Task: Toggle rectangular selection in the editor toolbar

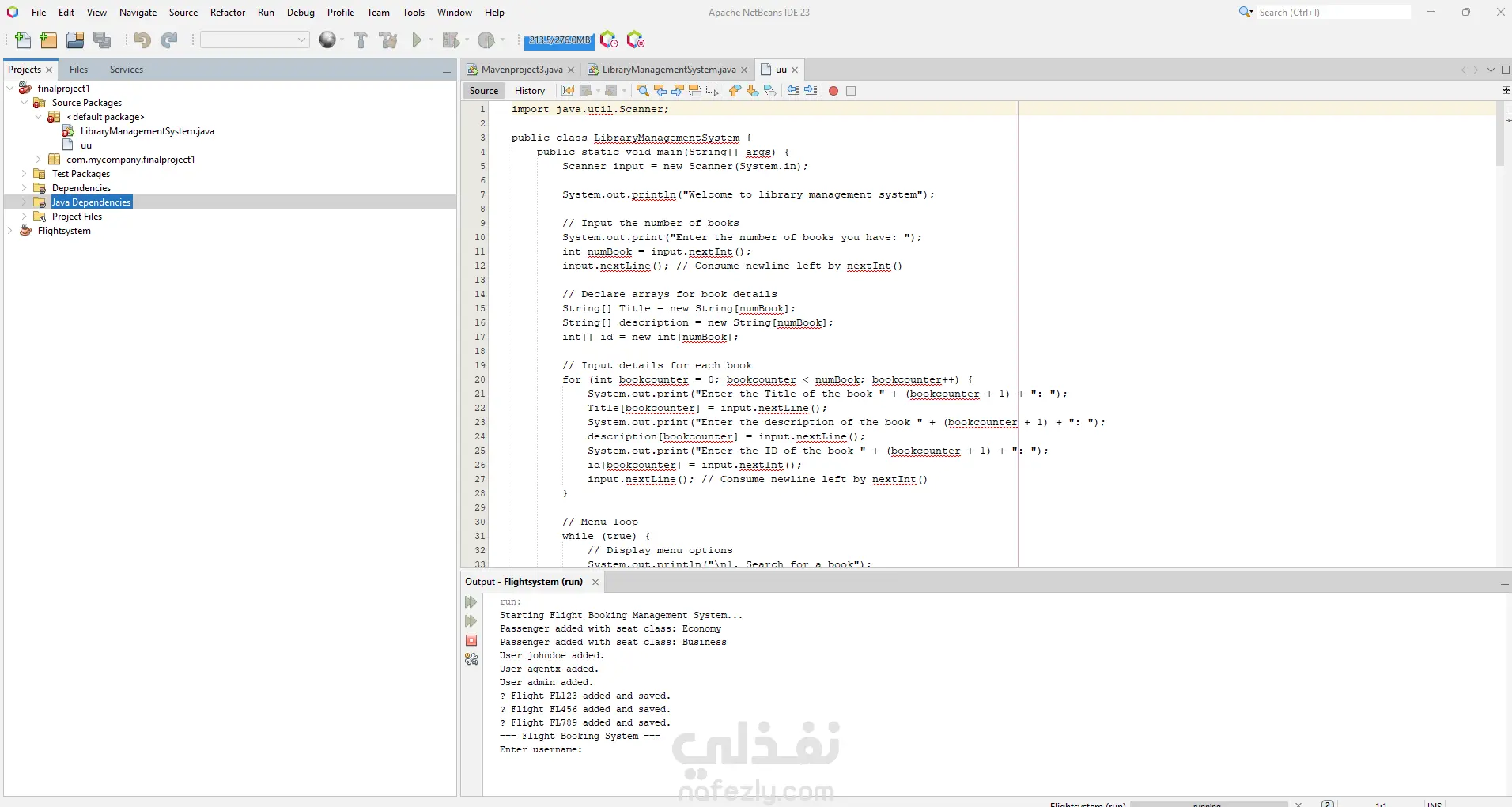Action: click(x=713, y=91)
